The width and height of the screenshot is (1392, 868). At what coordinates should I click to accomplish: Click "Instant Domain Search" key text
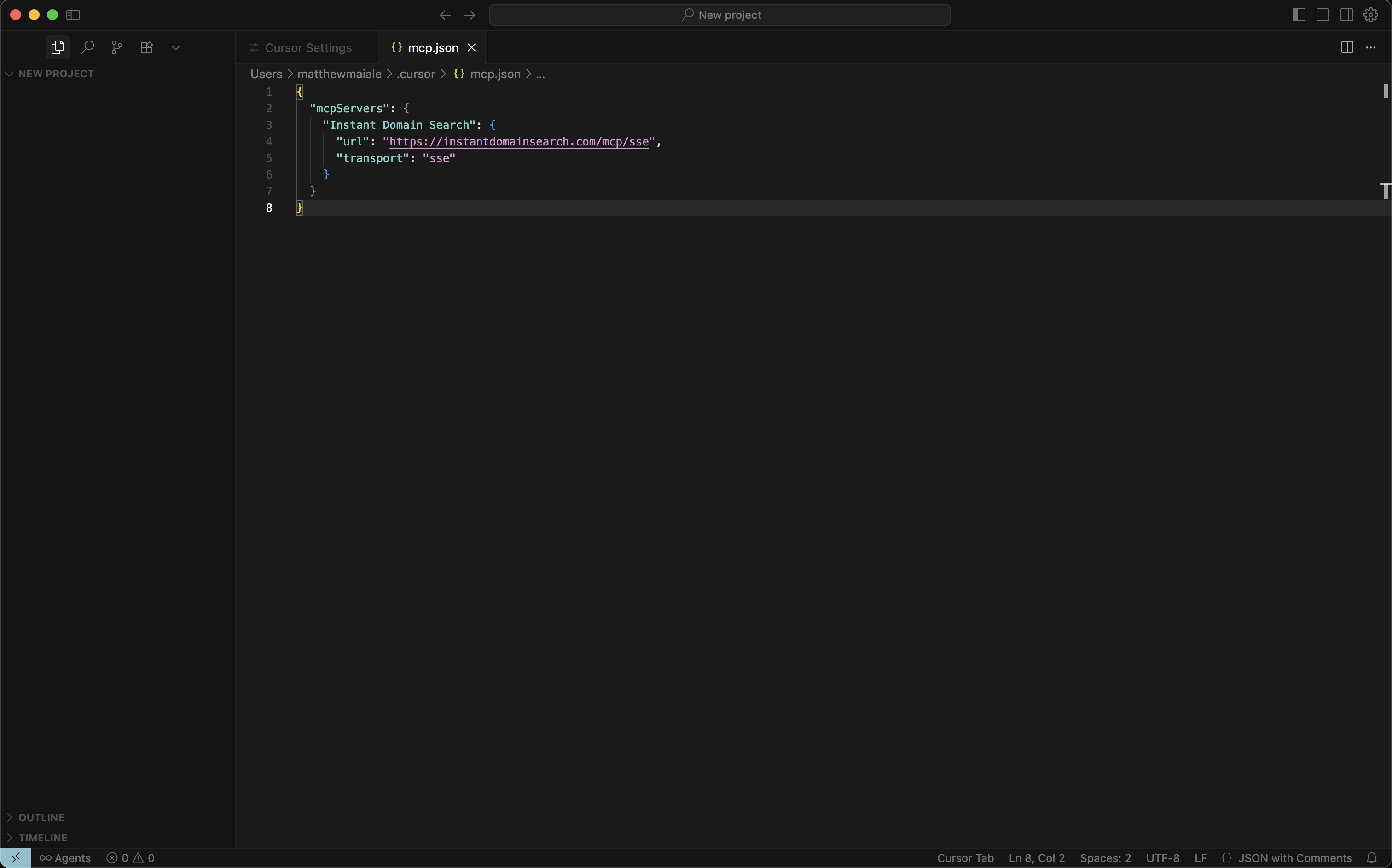tap(399, 125)
